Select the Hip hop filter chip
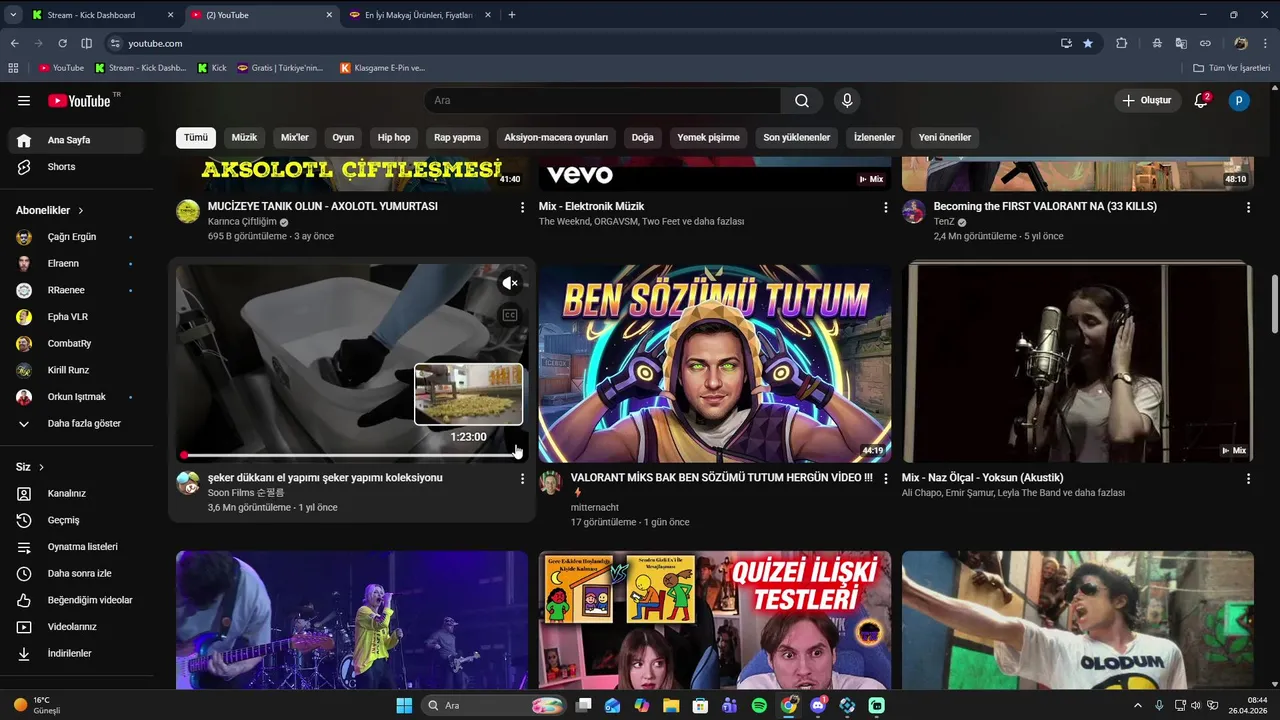The height and width of the screenshot is (720, 1280). 394,137
